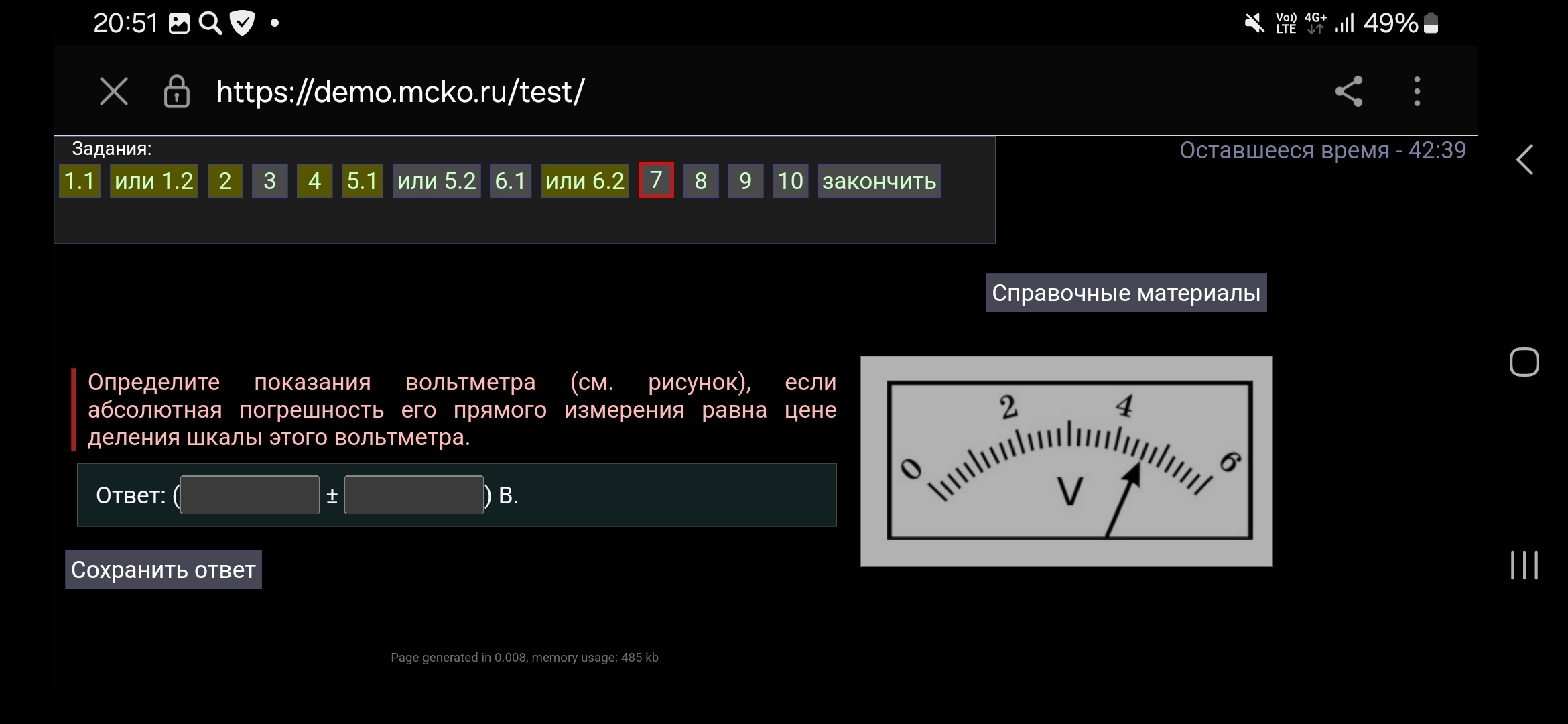Tap the share icon in browser bar

tap(1349, 91)
